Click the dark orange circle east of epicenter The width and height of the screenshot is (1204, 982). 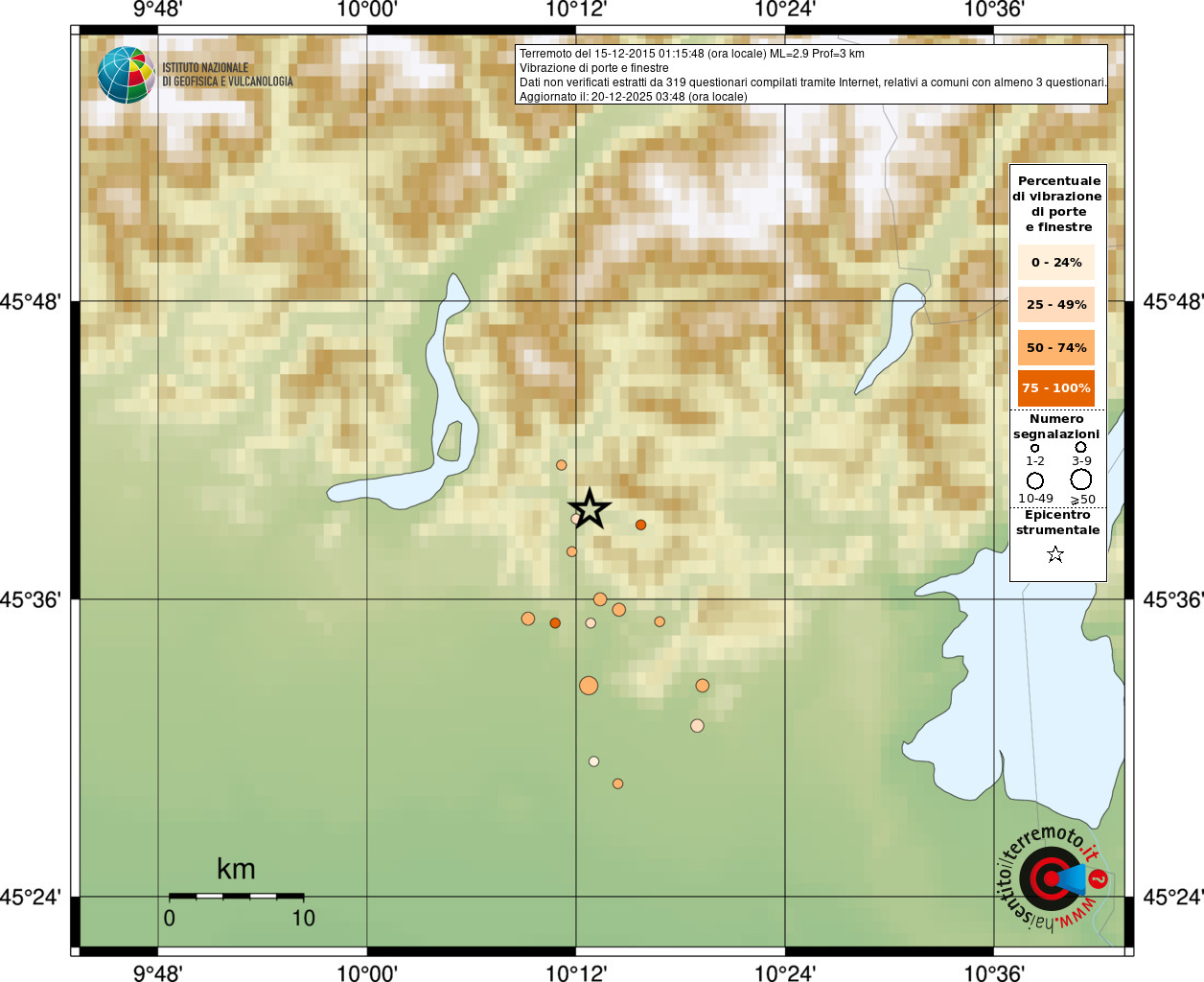pos(640,525)
